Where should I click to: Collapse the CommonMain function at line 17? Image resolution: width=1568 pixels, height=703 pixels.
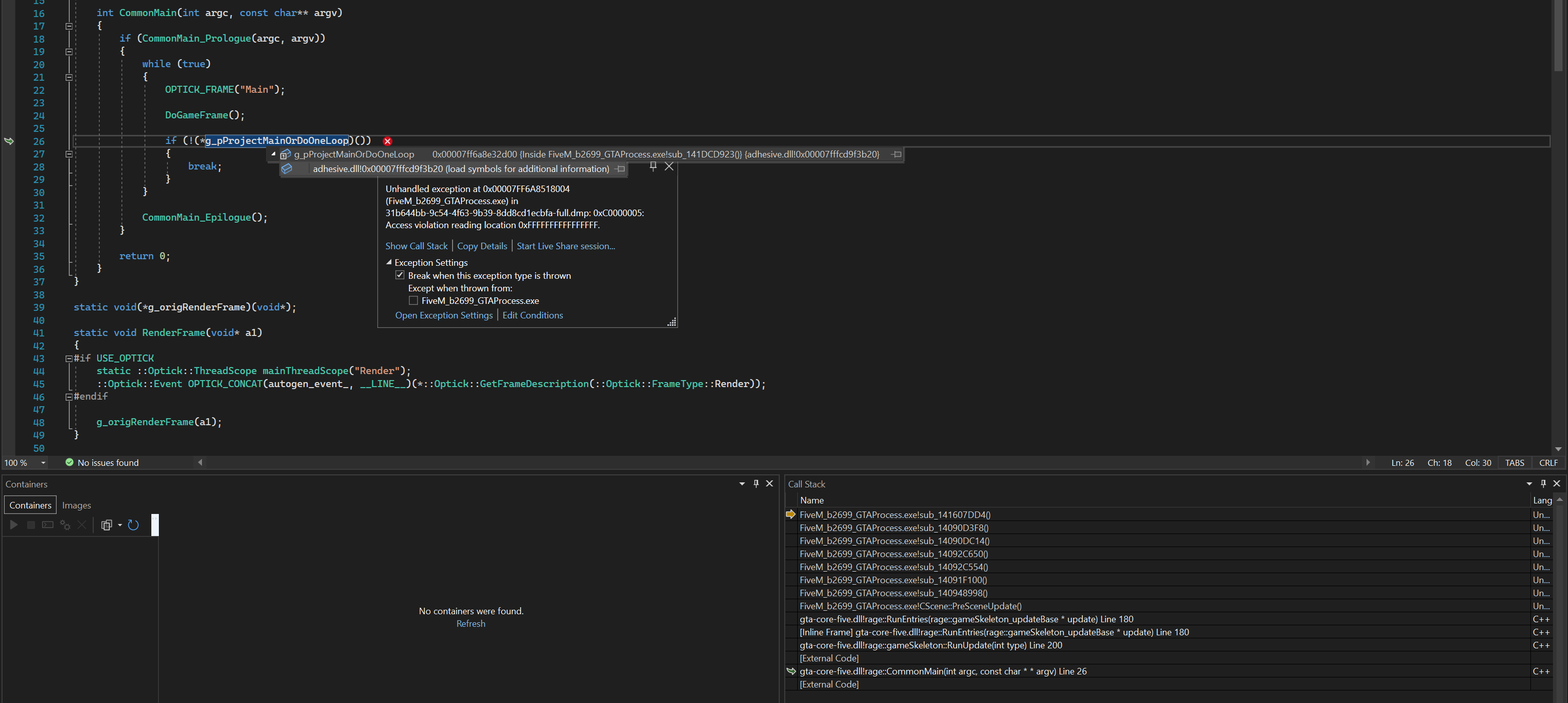[x=69, y=26]
